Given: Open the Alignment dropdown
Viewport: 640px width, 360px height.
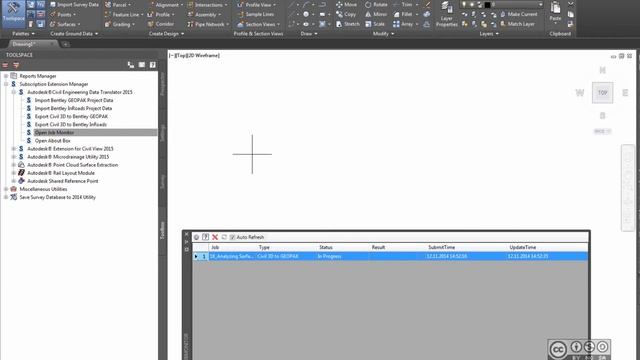Looking at the screenshot, I should point(166,4).
